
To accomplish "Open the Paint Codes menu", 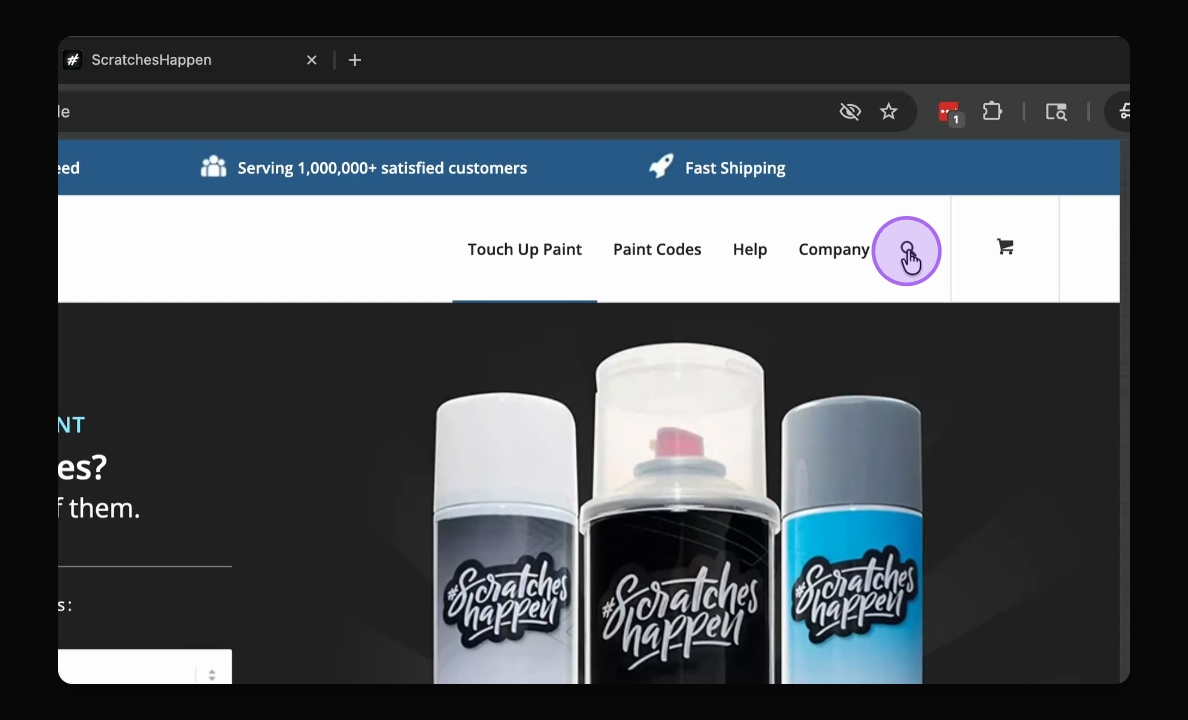I will tap(657, 249).
